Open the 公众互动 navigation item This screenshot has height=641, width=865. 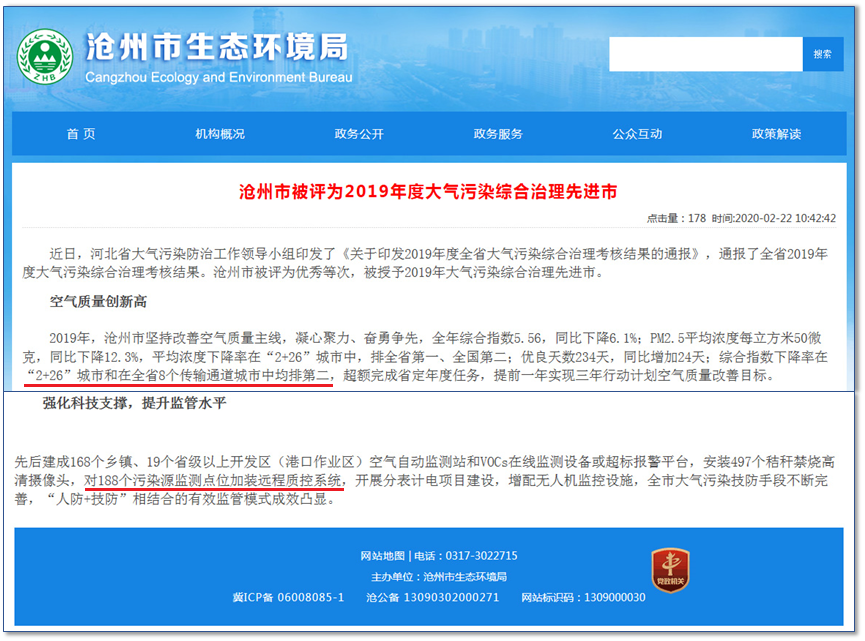pyautogui.click(x=637, y=134)
